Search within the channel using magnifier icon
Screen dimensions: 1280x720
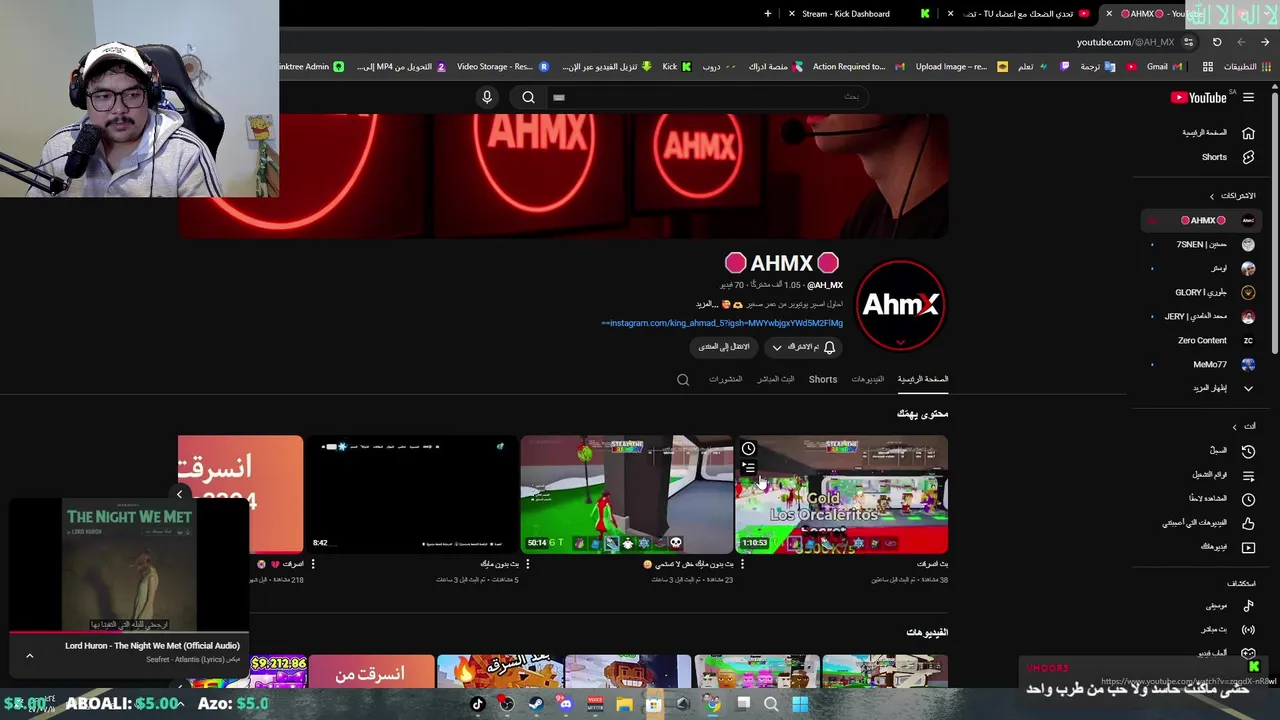click(683, 380)
